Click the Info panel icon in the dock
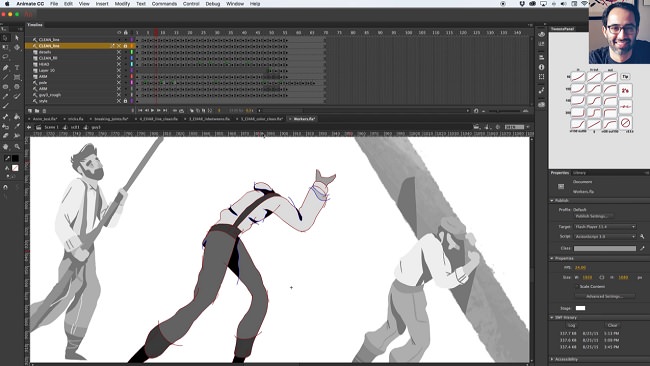This screenshot has width=650, height=366. [x=541, y=67]
